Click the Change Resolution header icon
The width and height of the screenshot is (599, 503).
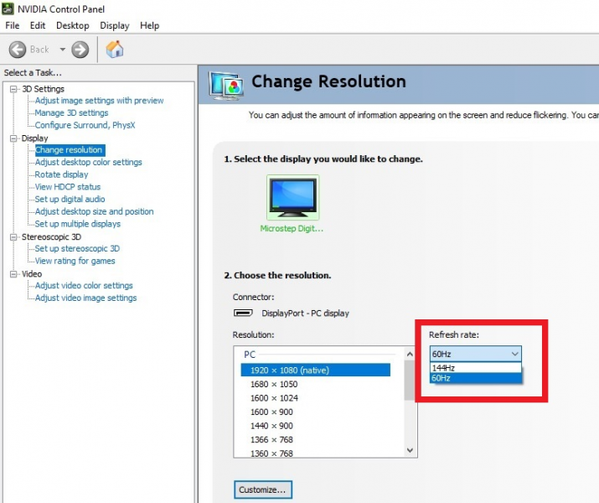[226, 85]
